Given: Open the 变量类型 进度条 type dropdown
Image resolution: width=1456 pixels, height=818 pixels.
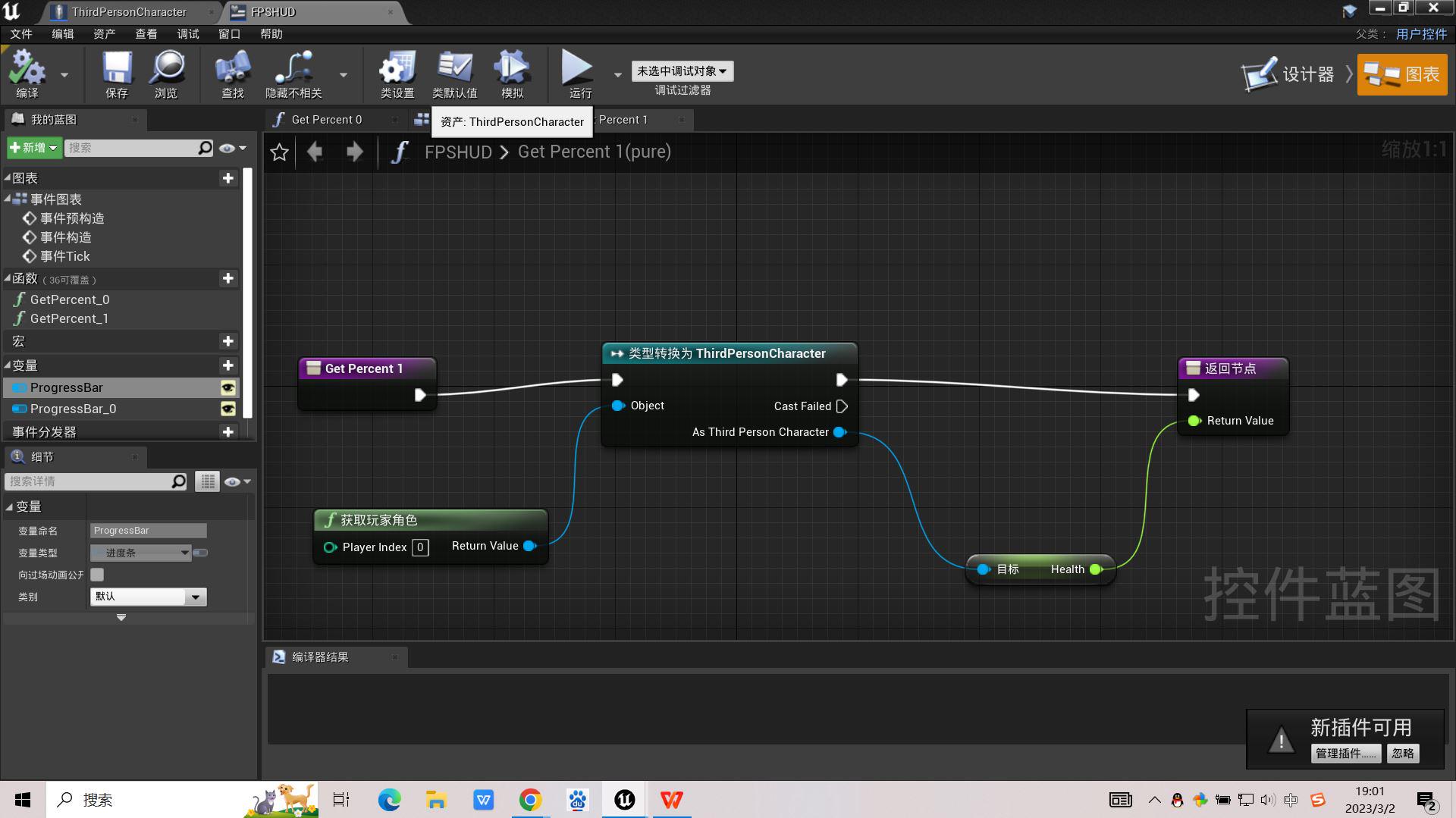Looking at the screenshot, I should [x=140, y=553].
